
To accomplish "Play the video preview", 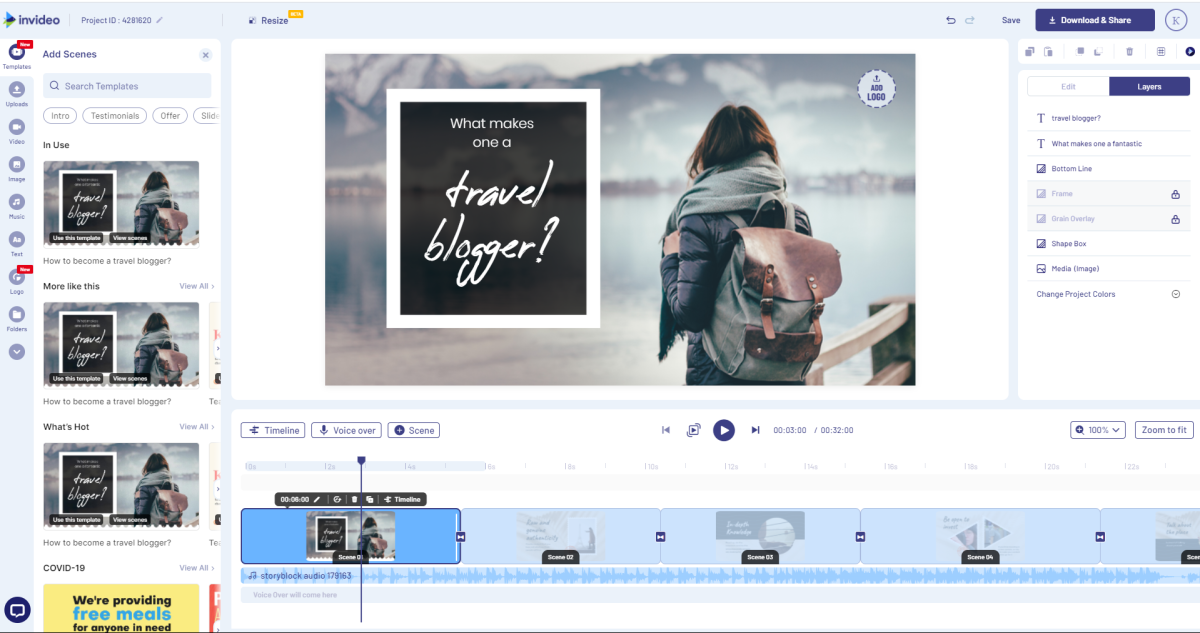I will pyautogui.click(x=724, y=430).
